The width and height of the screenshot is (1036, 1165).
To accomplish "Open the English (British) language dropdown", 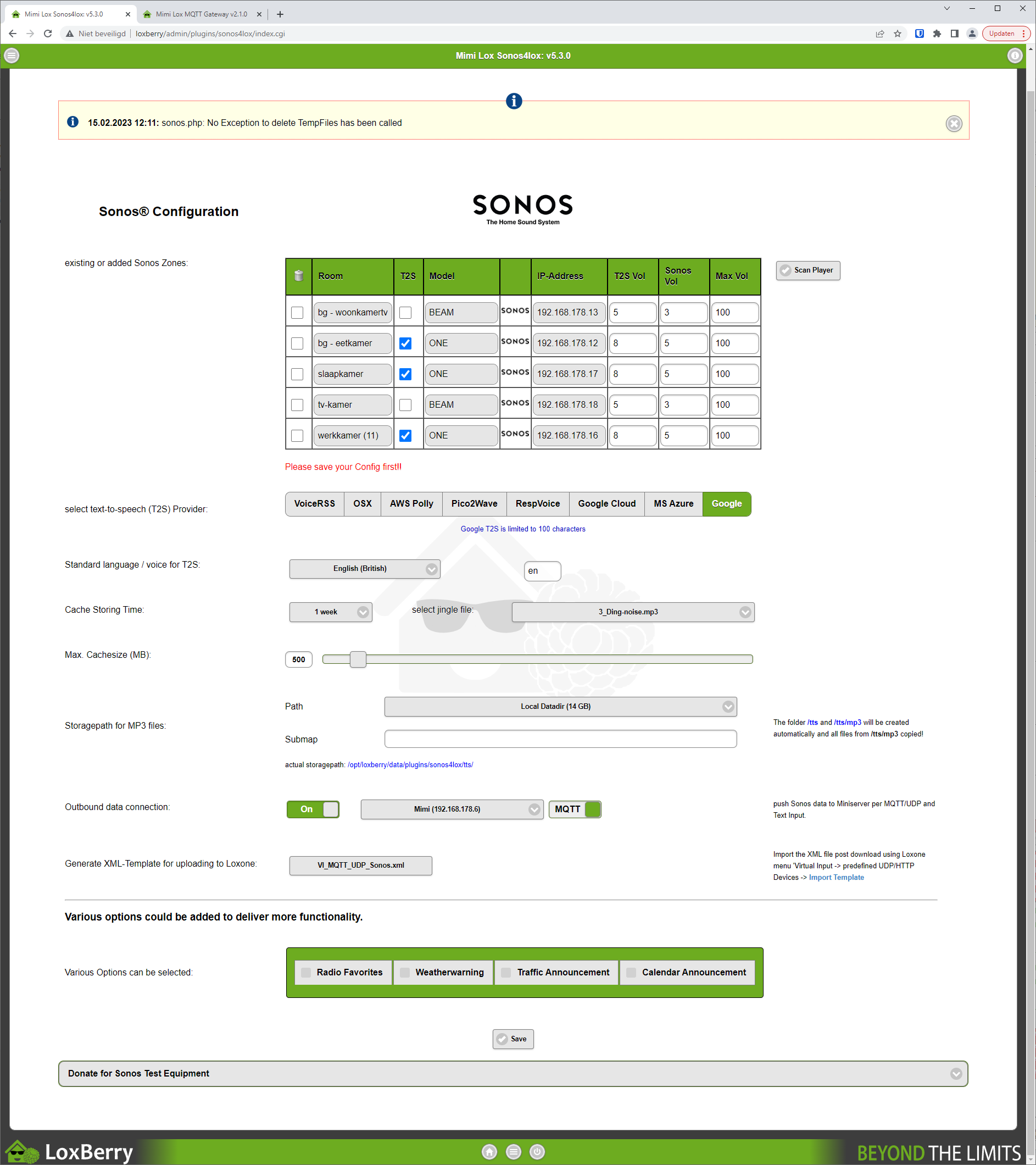I will pos(365,569).
